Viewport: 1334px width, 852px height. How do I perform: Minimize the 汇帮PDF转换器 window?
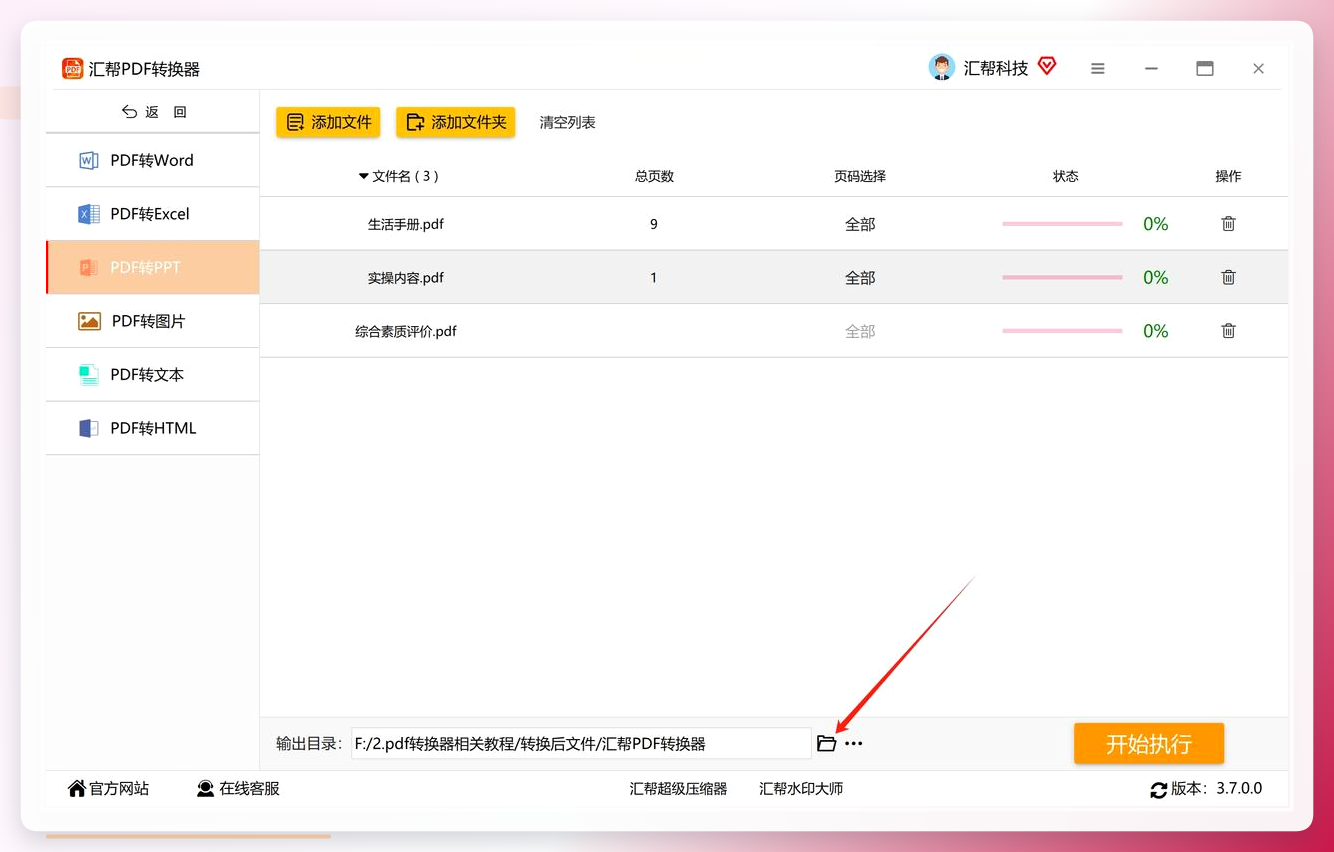1152,69
